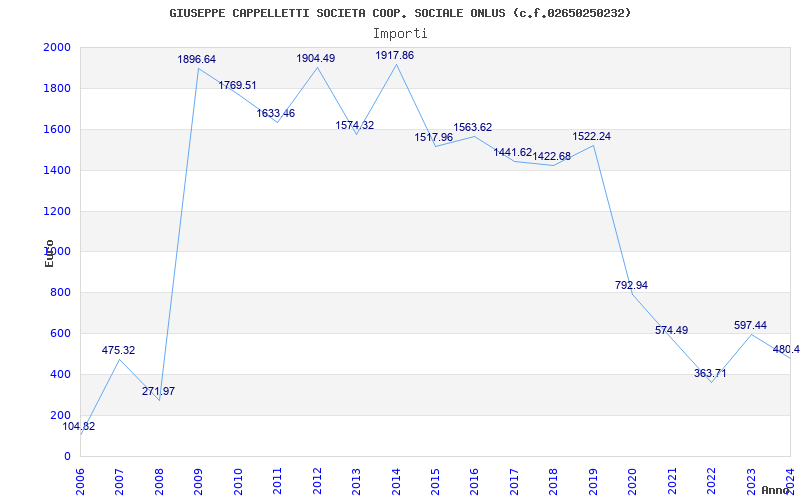Screen dimensions: 800x500
Task: Select the 1904.49 data label
Action: (x=315, y=59)
